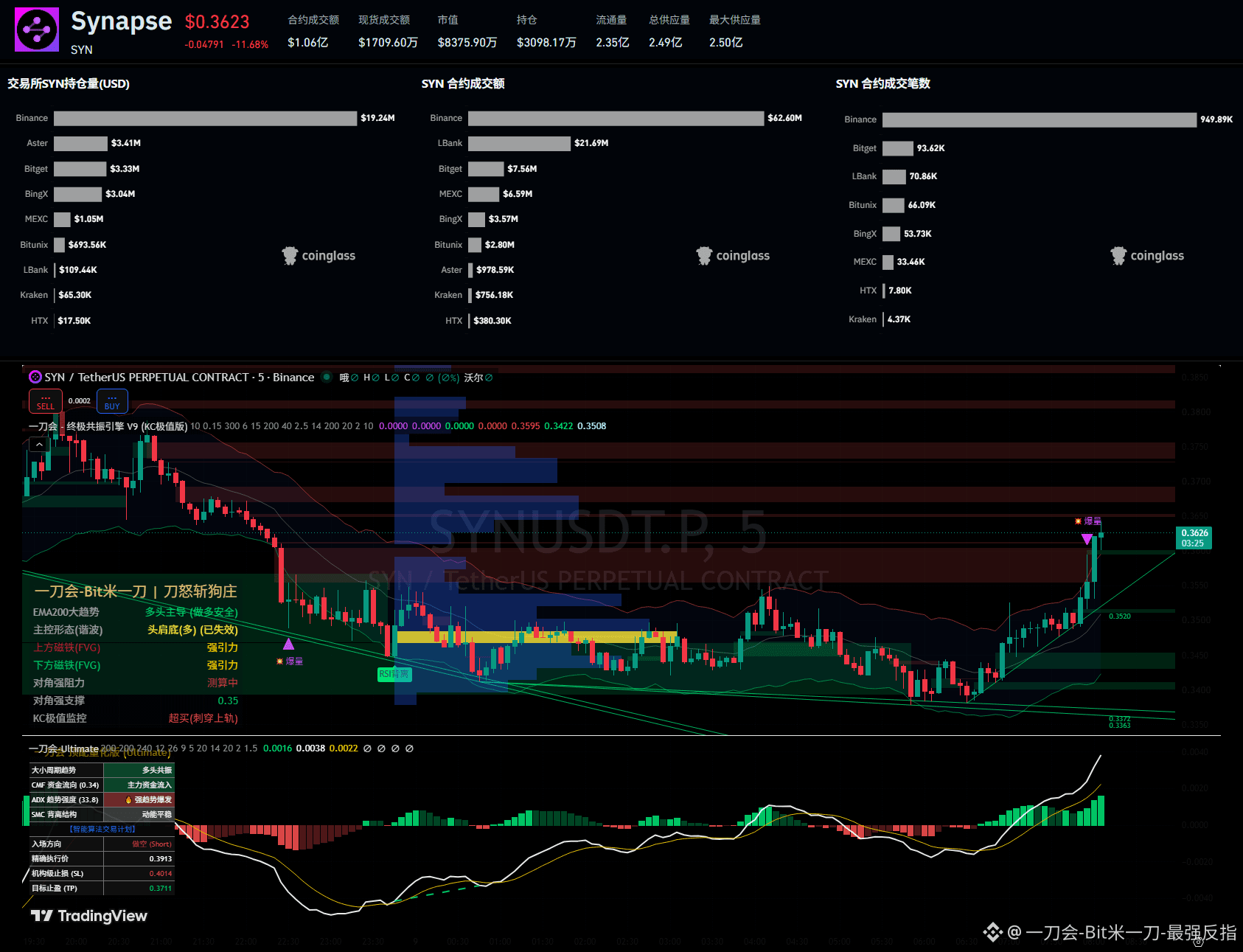The height and width of the screenshot is (952, 1243).
Task: Click the magenta down-triangle marker near the latest candle
Action: click(x=1087, y=539)
